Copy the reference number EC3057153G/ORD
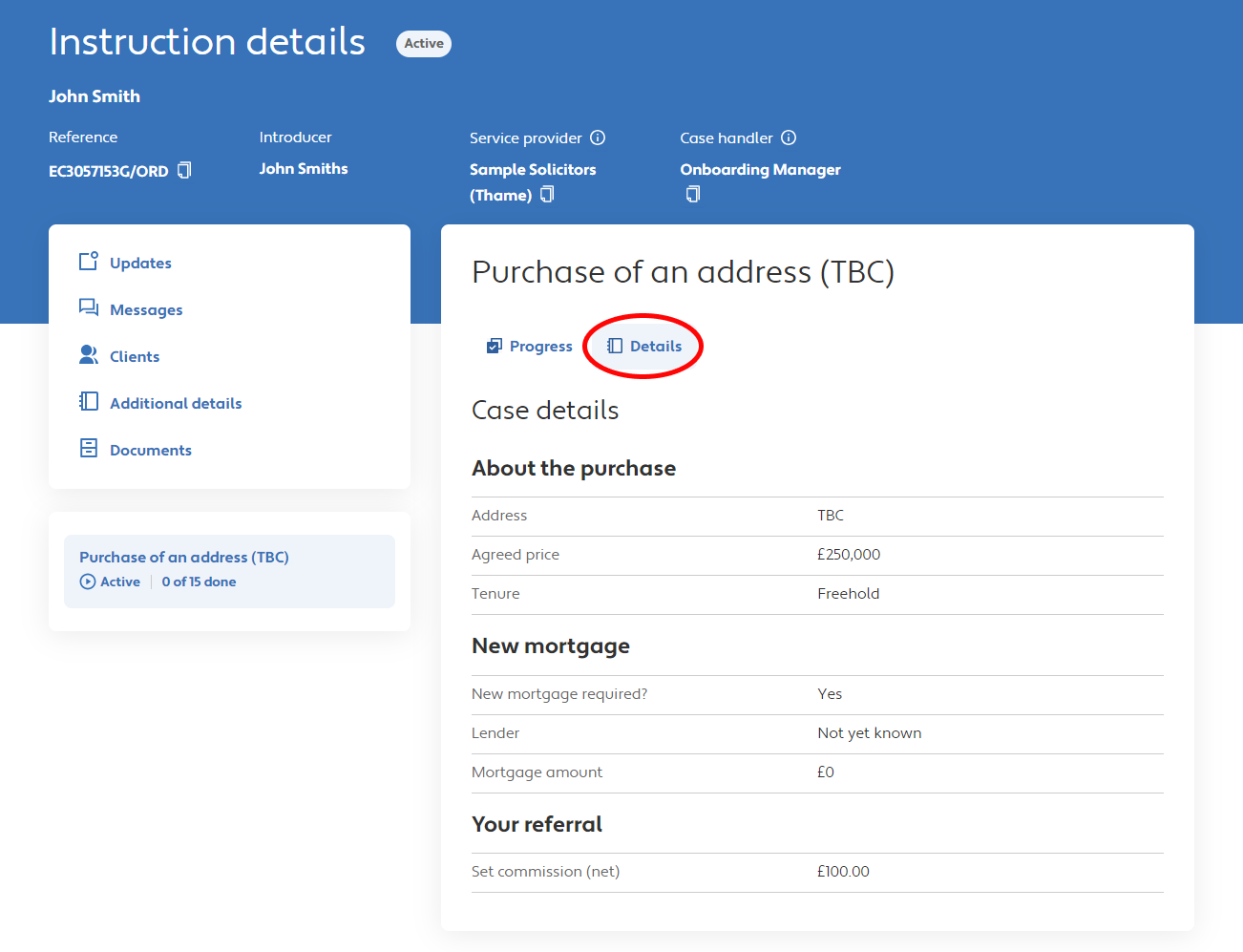Viewport: 1243px width, 952px height. (185, 170)
